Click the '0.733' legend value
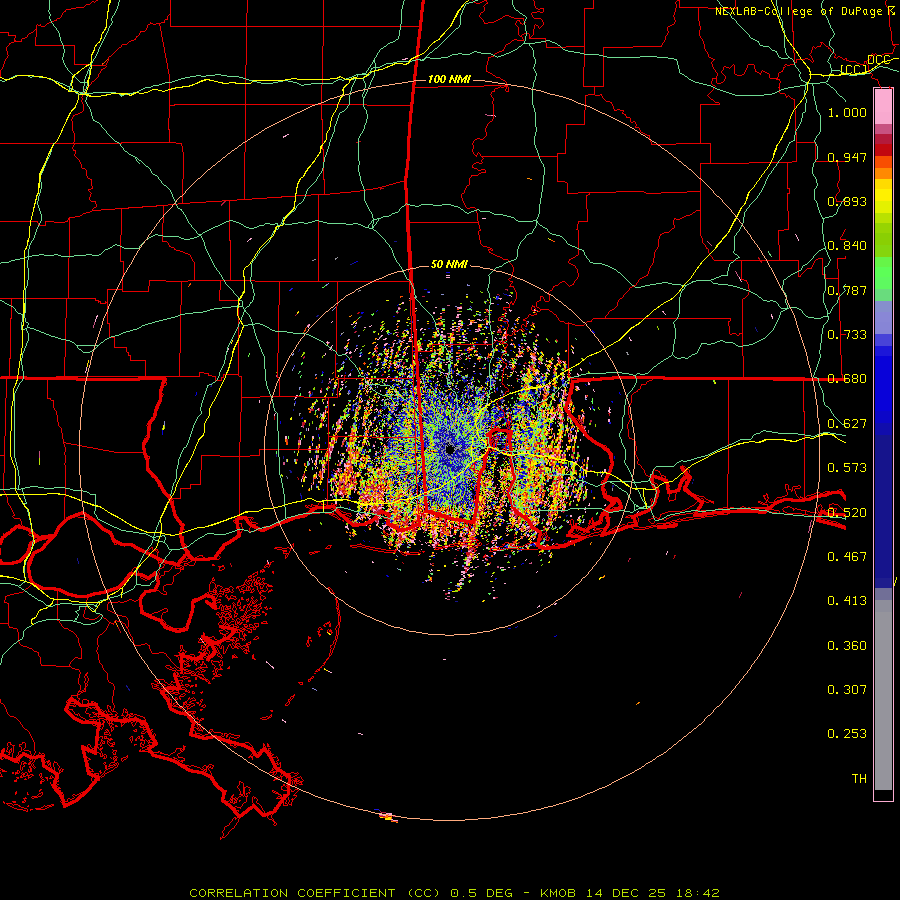900x900 pixels. click(x=847, y=335)
